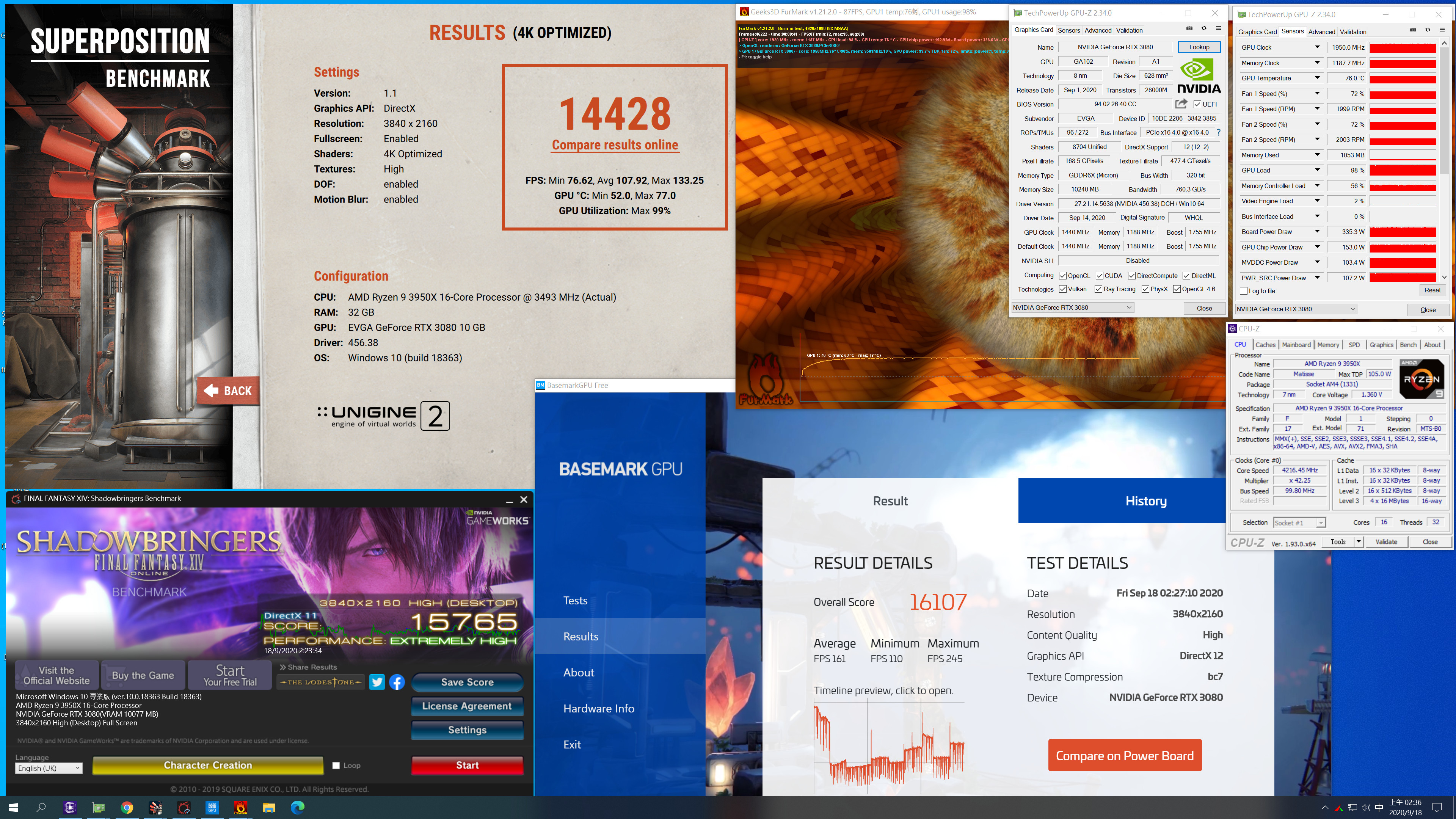Image resolution: width=1456 pixels, height=819 pixels.
Task: Enable Log to file in GPU-Z Sensors
Action: [x=1244, y=291]
